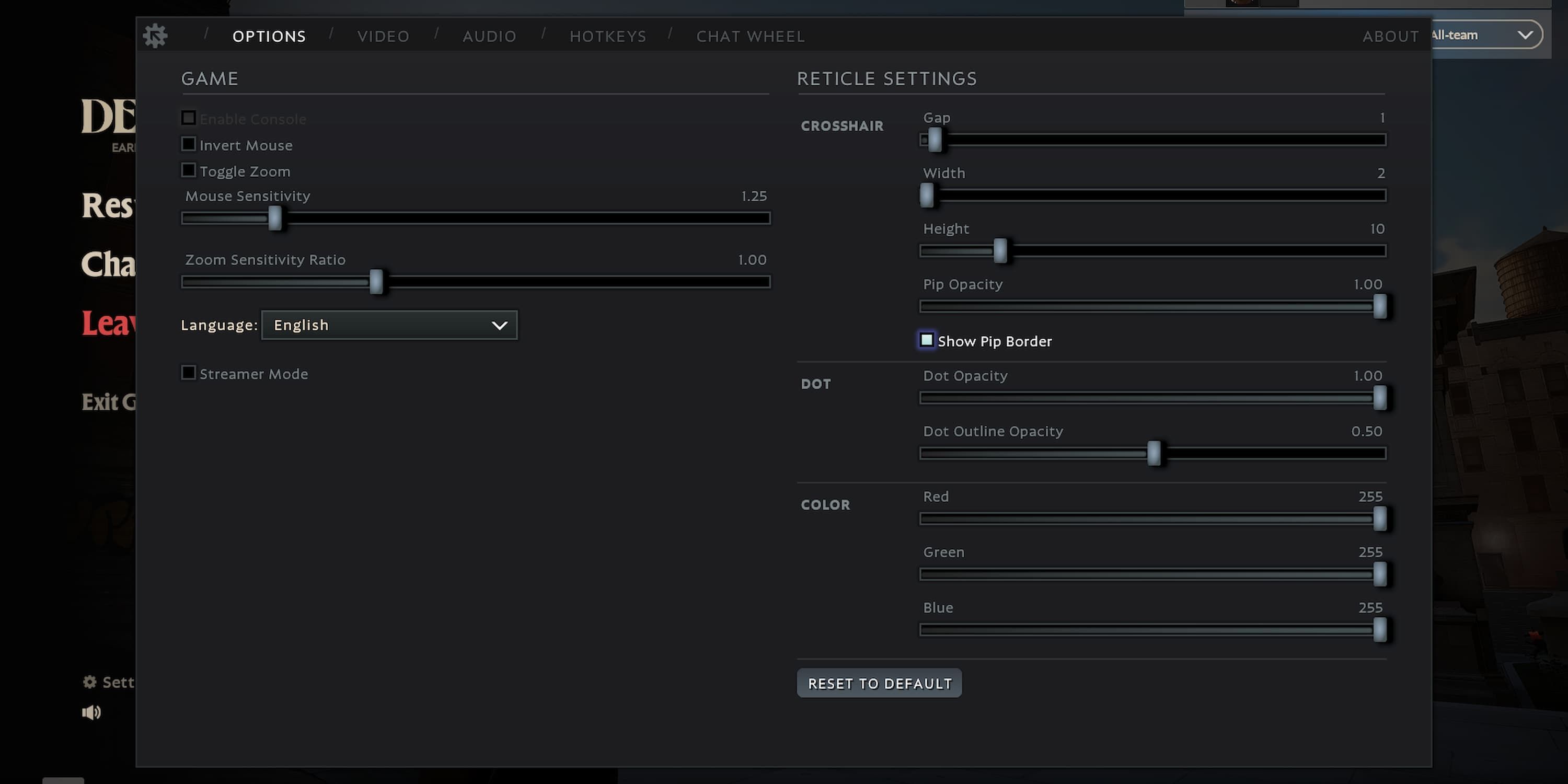This screenshot has width=1568, height=784.
Task: Click the Language English dropdown arrow
Action: click(500, 325)
